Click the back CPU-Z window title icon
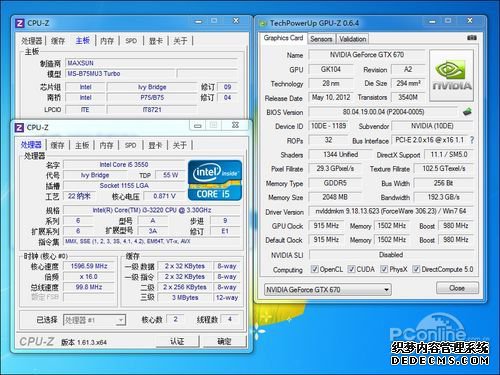 click(20, 23)
